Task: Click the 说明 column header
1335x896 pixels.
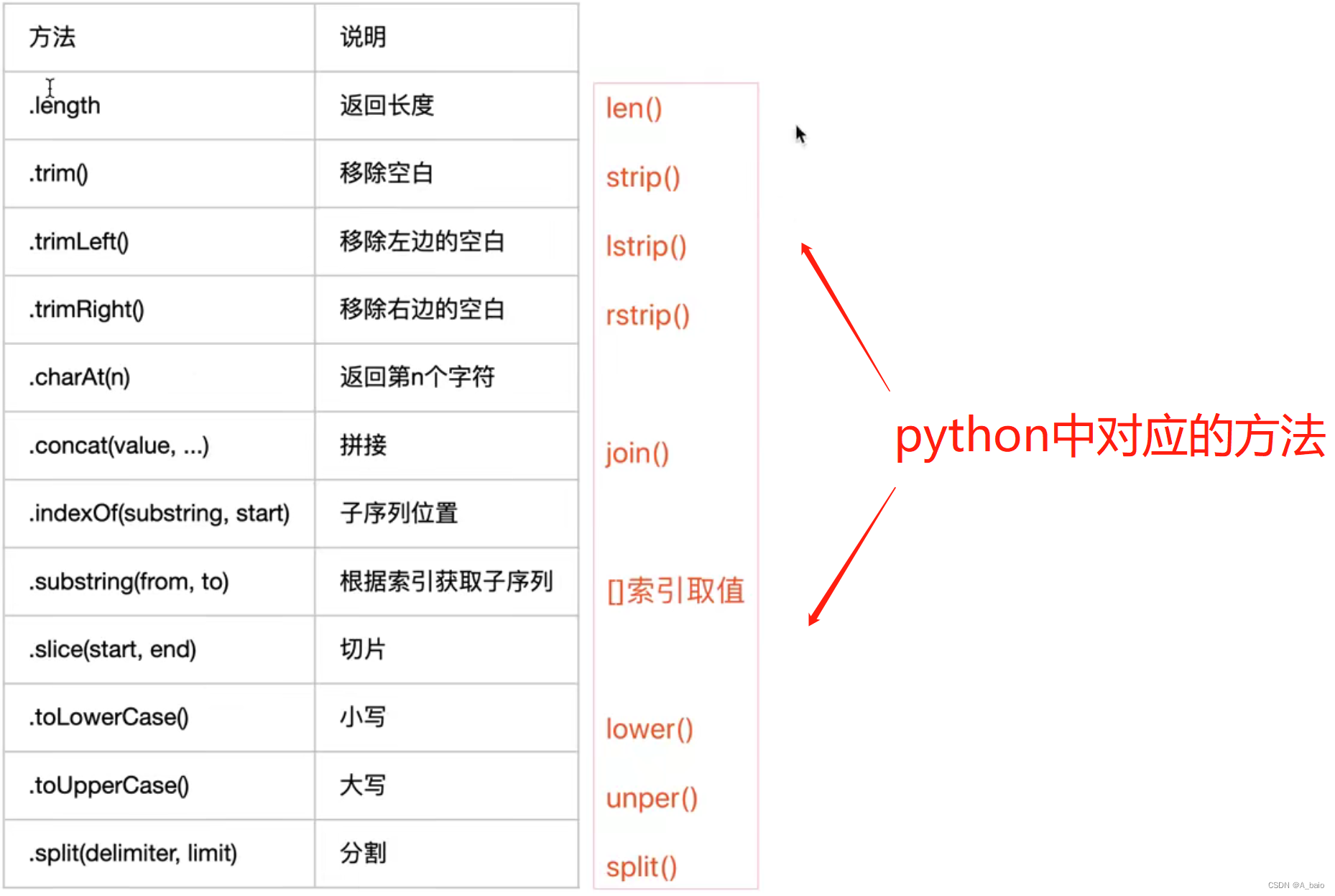Action: pos(446,37)
